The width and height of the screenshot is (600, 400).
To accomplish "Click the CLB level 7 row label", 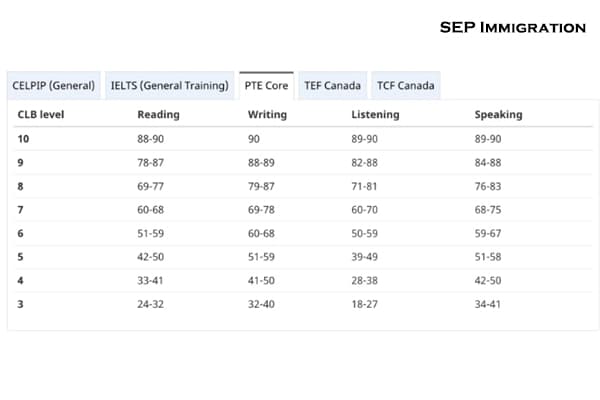I will [21, 209].
